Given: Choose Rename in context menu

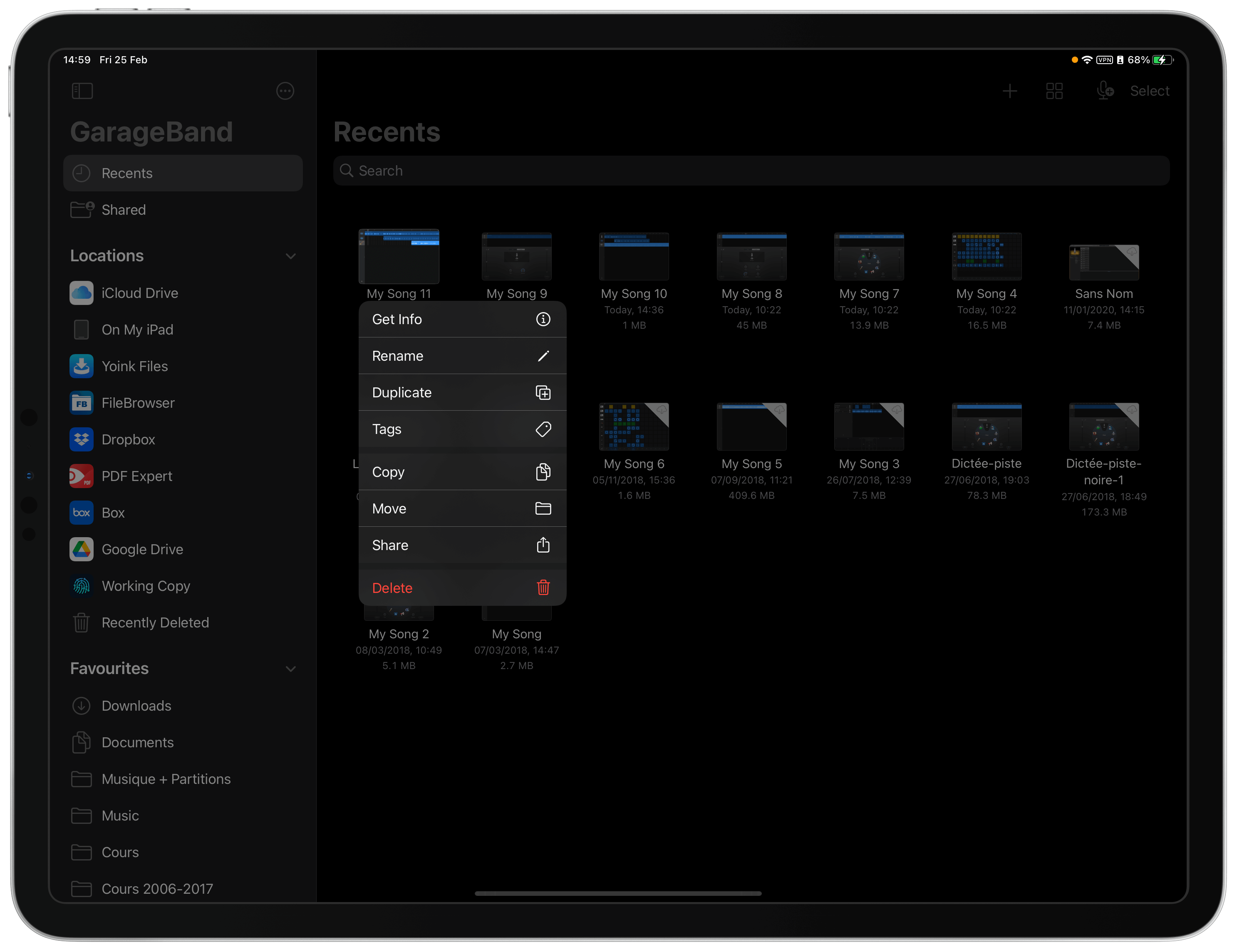Looking at the screenshot, I should click(461, 356).
